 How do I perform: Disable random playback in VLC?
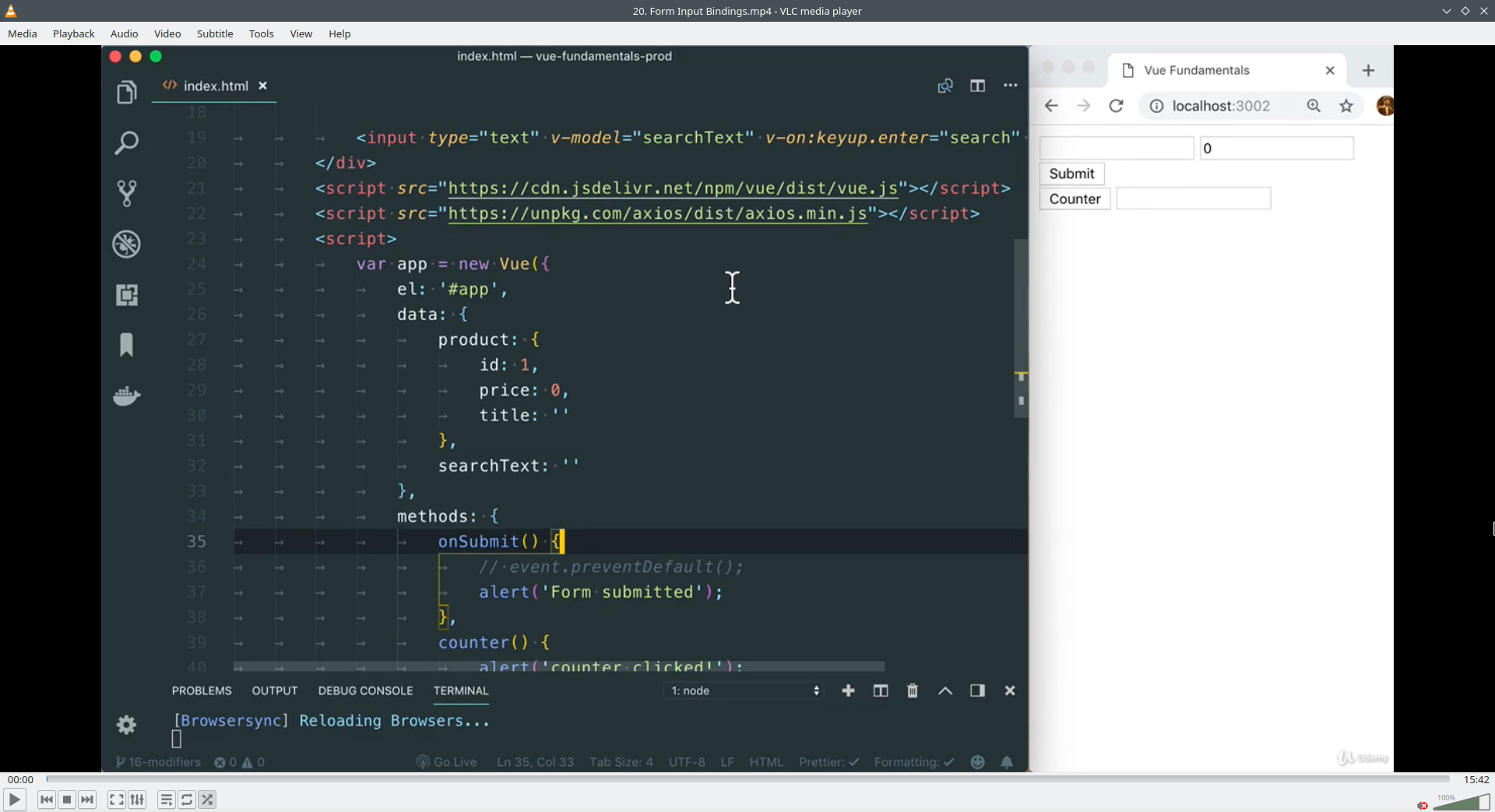[x=208, y=800]
